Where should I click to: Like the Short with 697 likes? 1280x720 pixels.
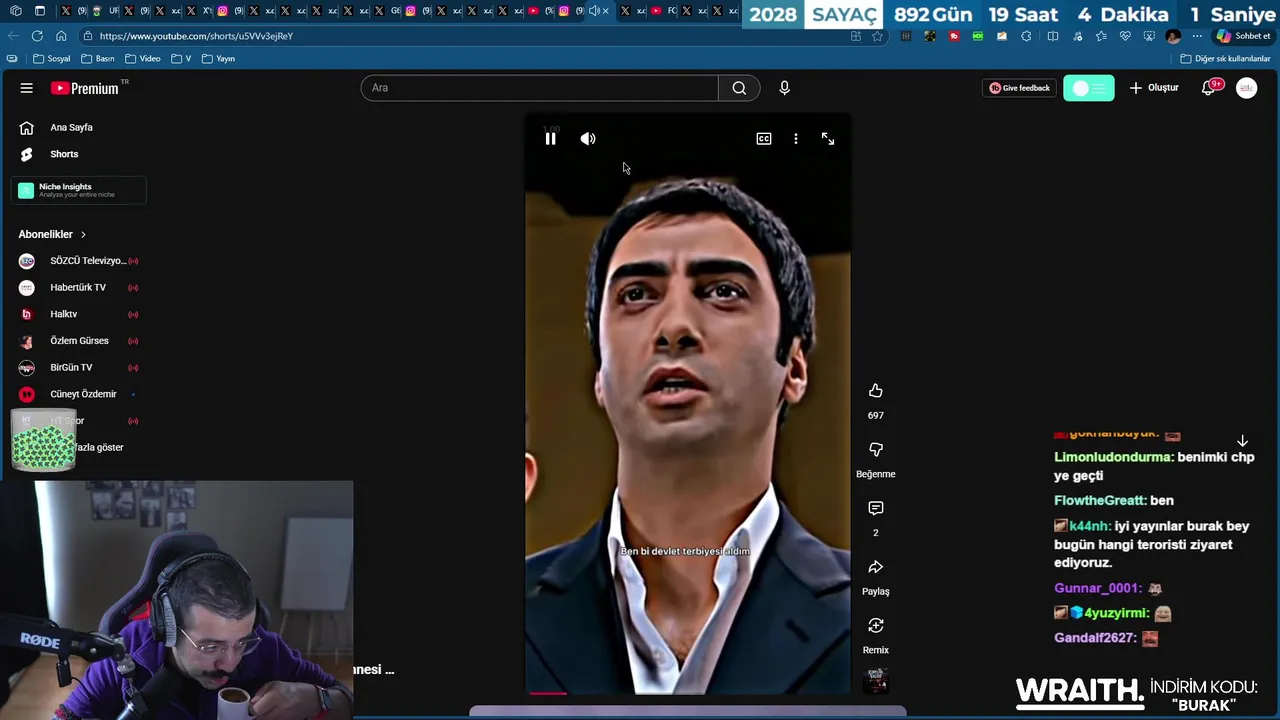click(876, 391)
